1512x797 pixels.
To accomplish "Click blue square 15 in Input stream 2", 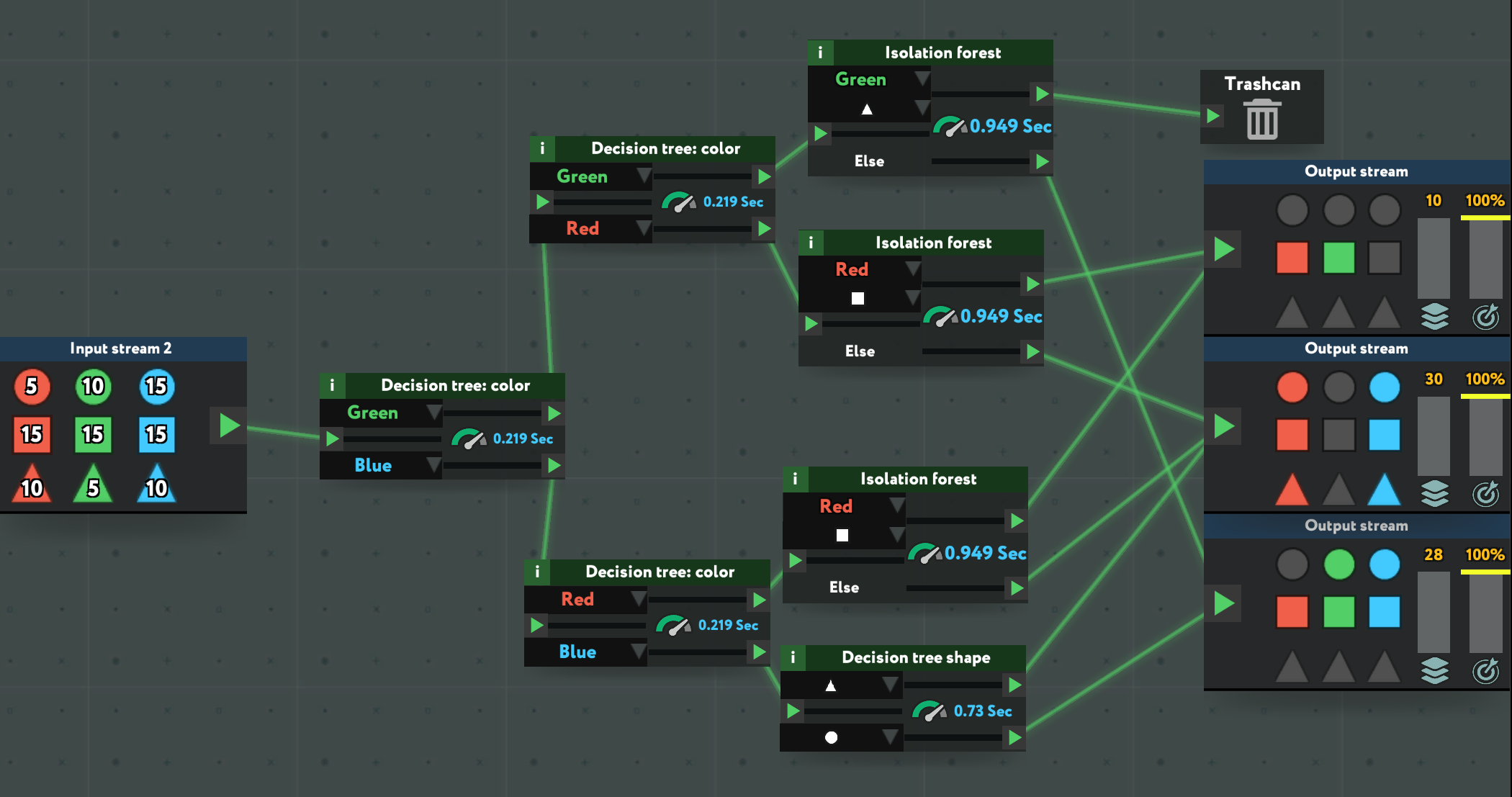I will (156, 435).
